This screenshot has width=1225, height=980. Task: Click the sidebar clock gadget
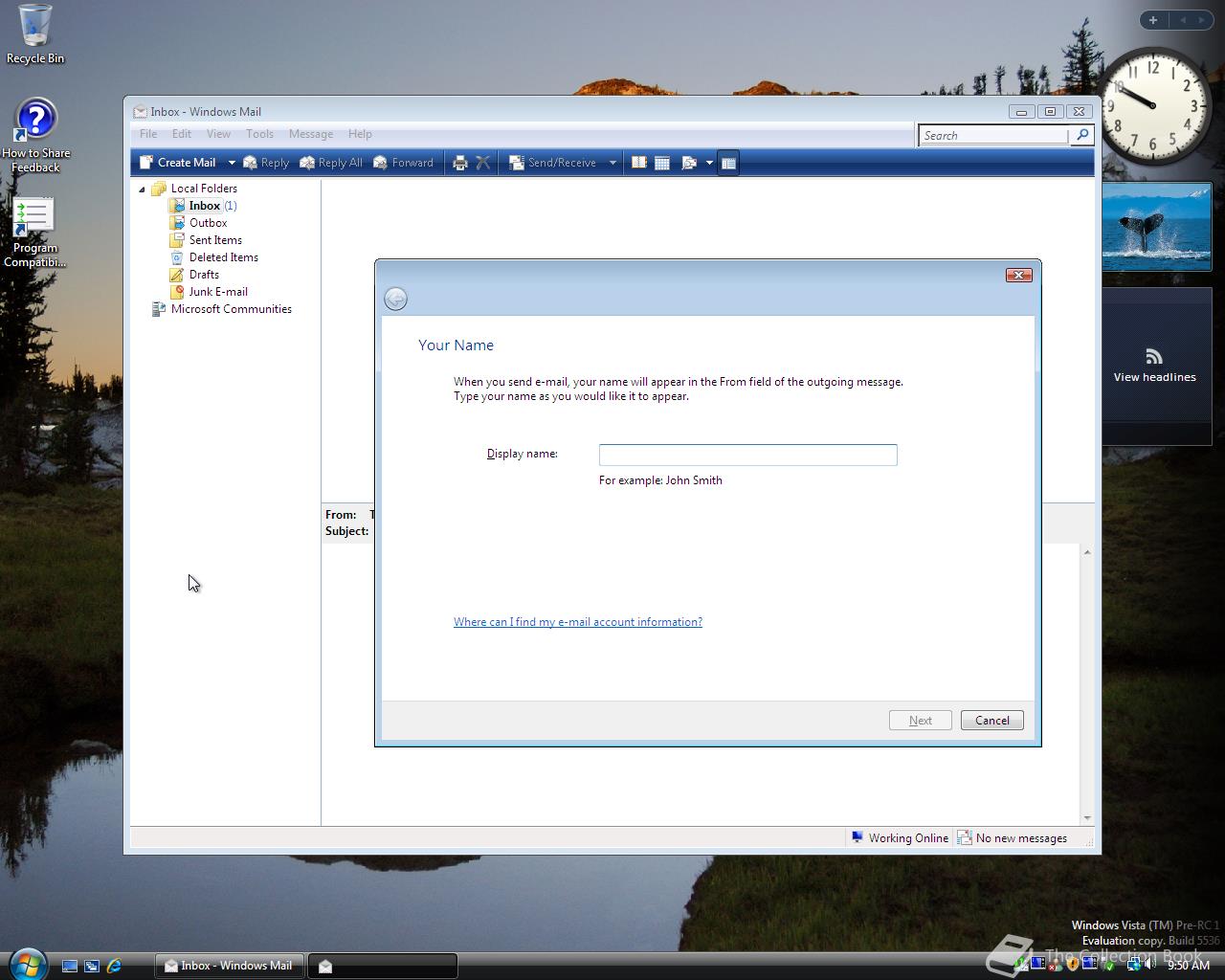(x=1153, y=107)
